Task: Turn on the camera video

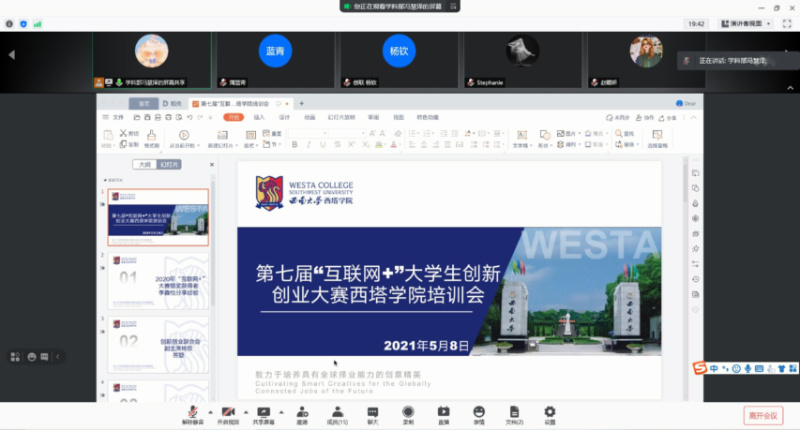Action: tap(228, 413)
